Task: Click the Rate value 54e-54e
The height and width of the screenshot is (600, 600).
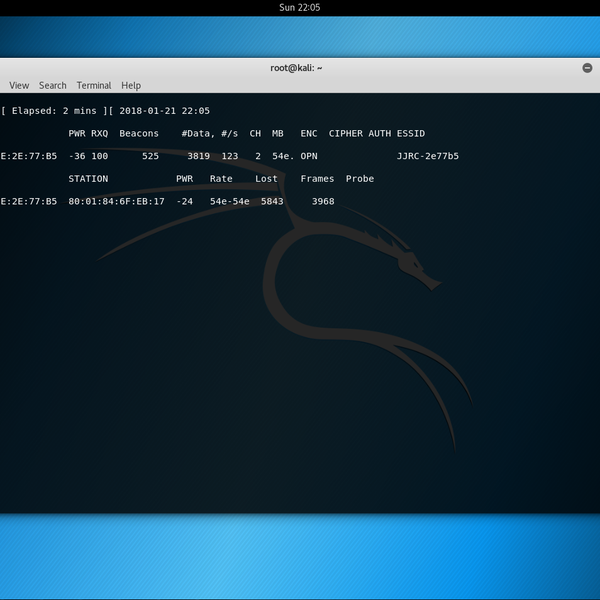Action: pyautogui.click(x=230, y=201)
